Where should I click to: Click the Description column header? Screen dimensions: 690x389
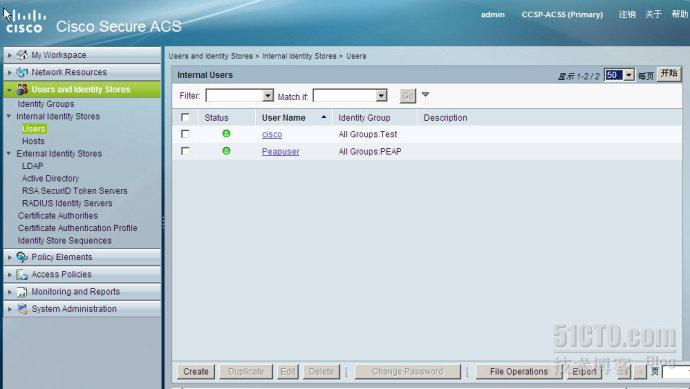pyautogui.click(x=445, y=118)
